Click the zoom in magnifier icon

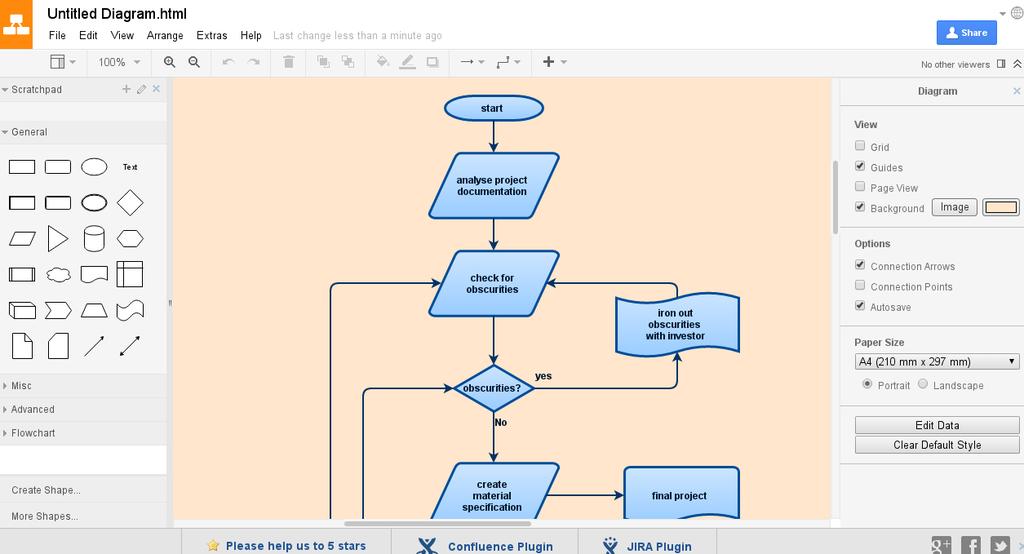[x=169, y=62]
